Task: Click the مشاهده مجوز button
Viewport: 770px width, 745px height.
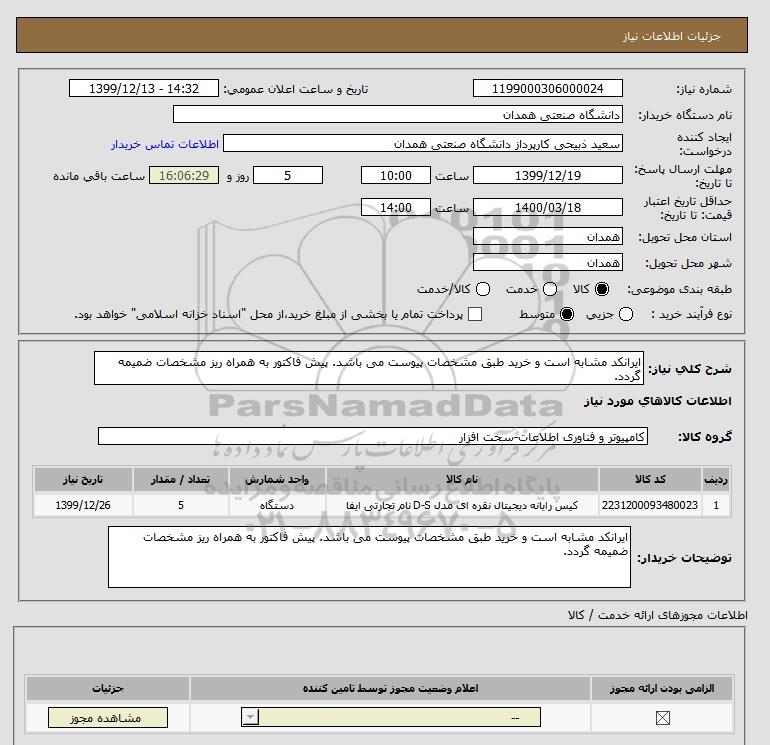Action: [108, 717]
